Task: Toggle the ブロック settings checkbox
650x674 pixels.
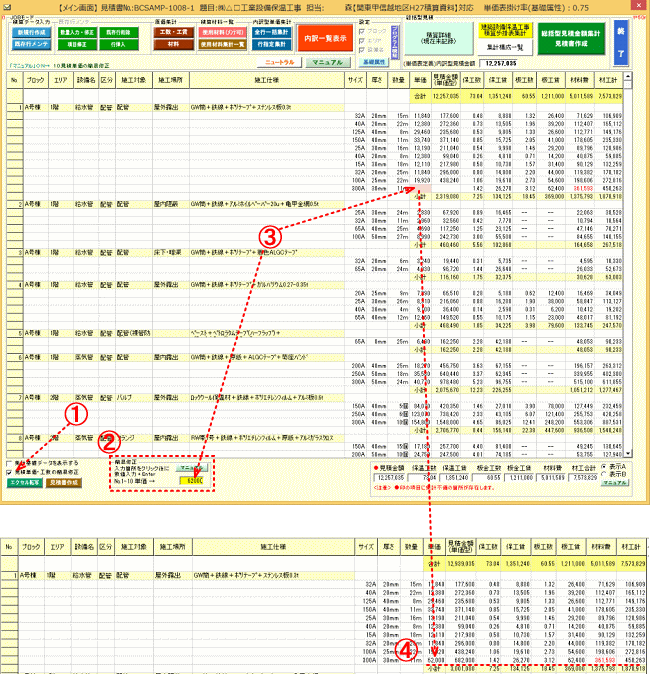Action: (362, 31)
